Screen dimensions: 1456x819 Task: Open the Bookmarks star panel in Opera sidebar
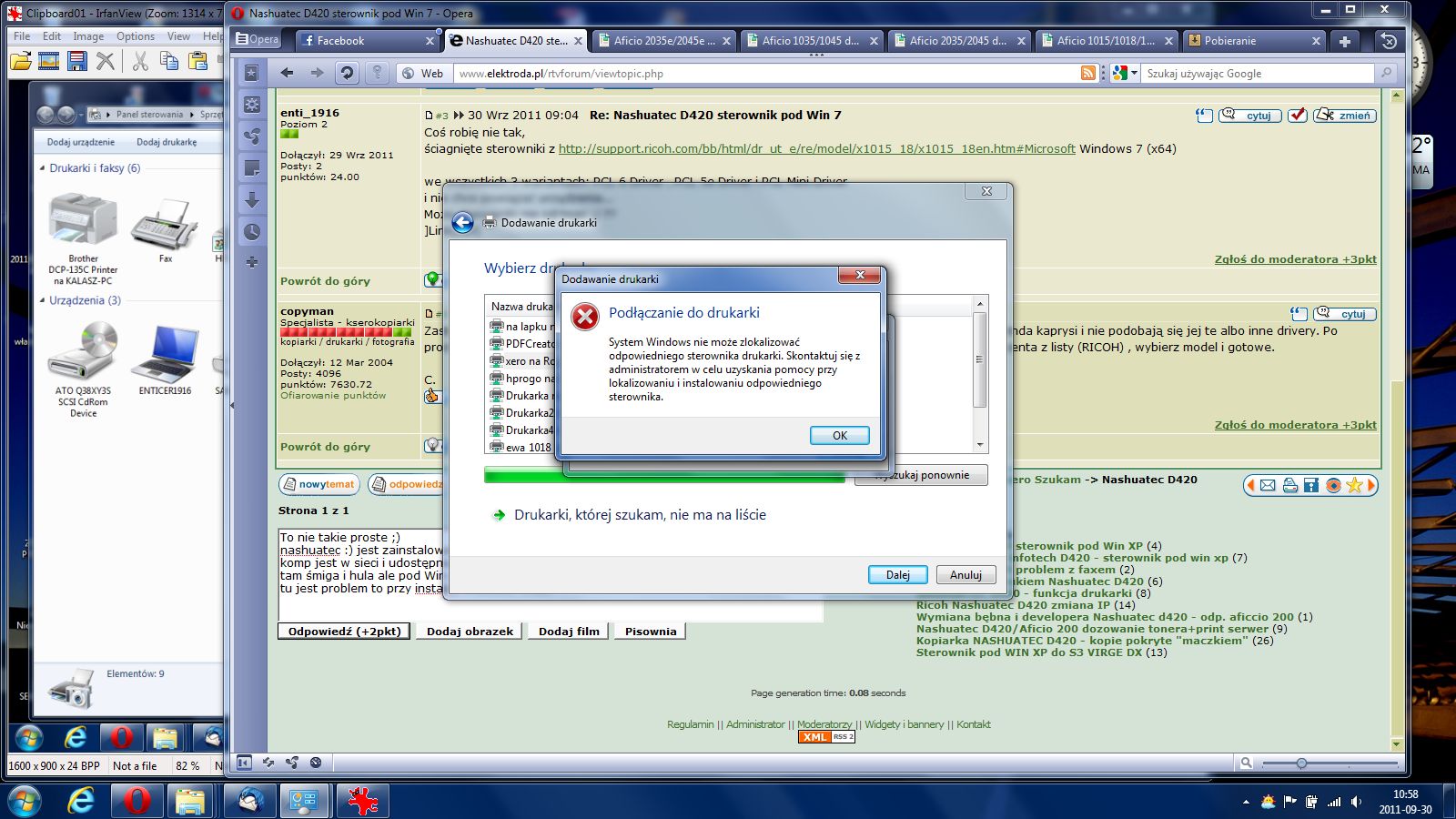click(252, 73)
